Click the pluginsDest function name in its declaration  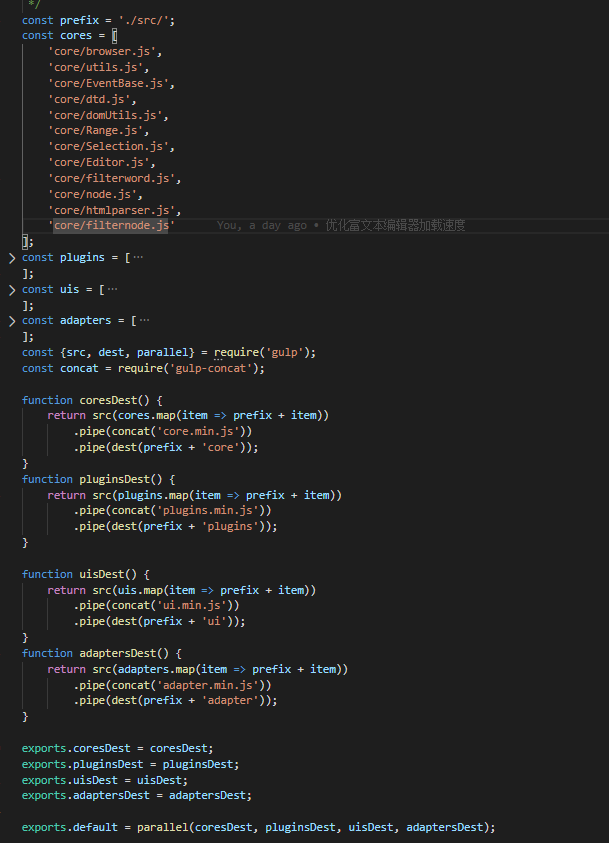(114, 480)
